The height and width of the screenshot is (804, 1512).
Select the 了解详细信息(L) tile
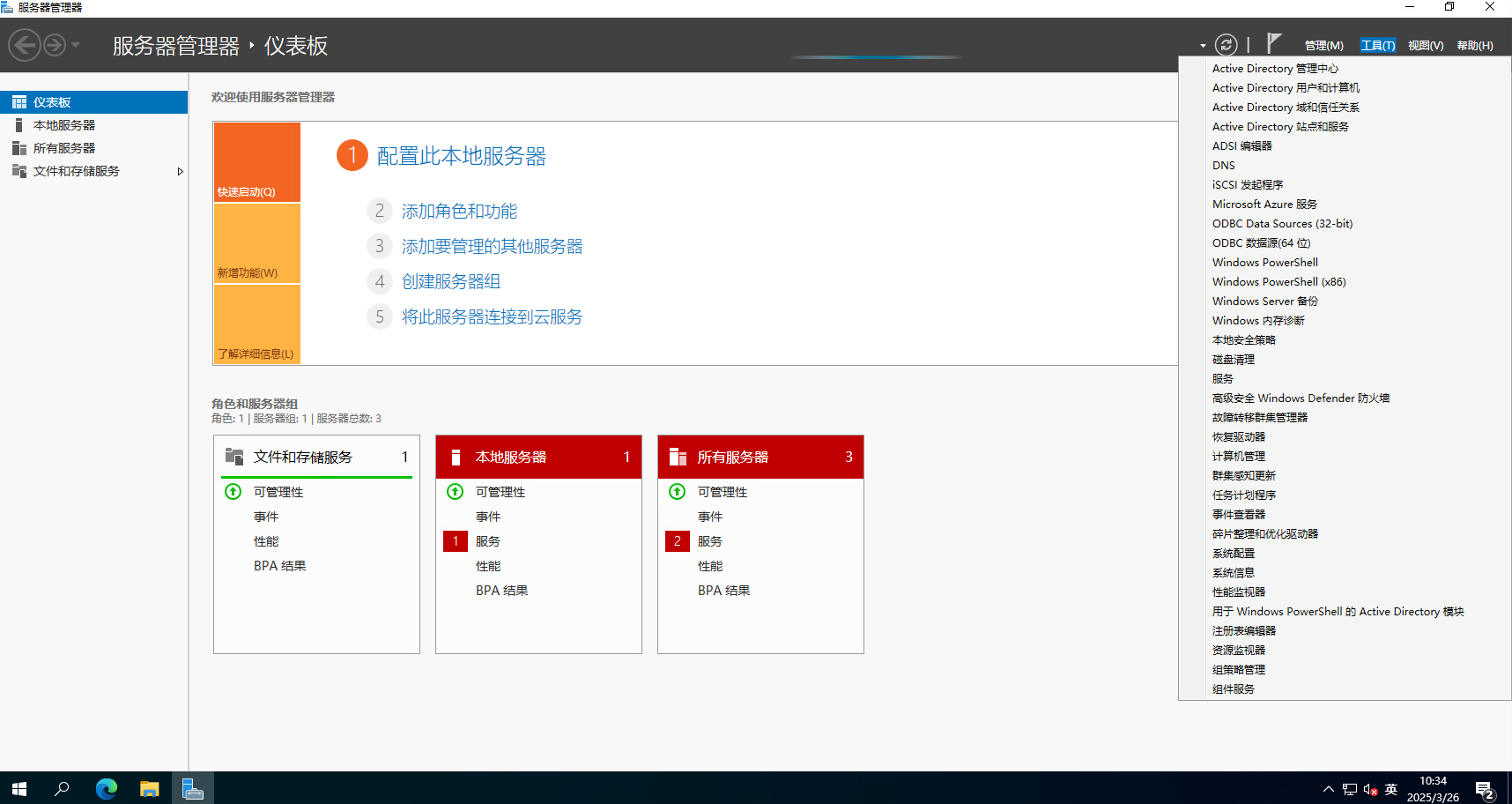point(257,324)
